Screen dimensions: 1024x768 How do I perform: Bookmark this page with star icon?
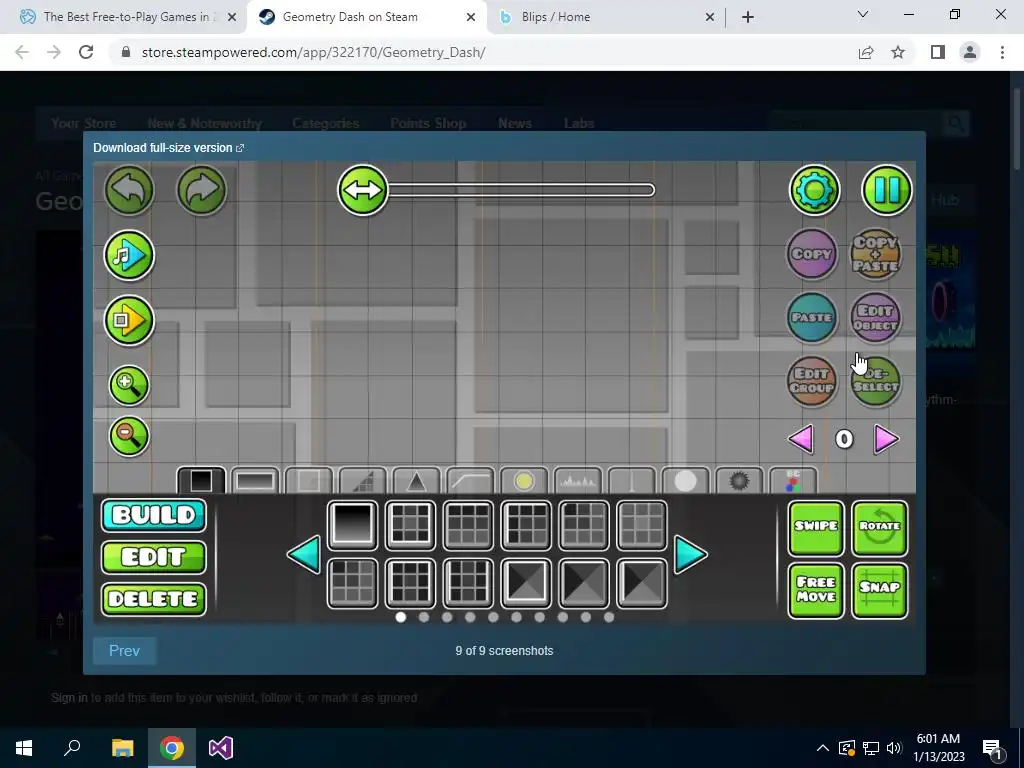[x=898, y=52]
